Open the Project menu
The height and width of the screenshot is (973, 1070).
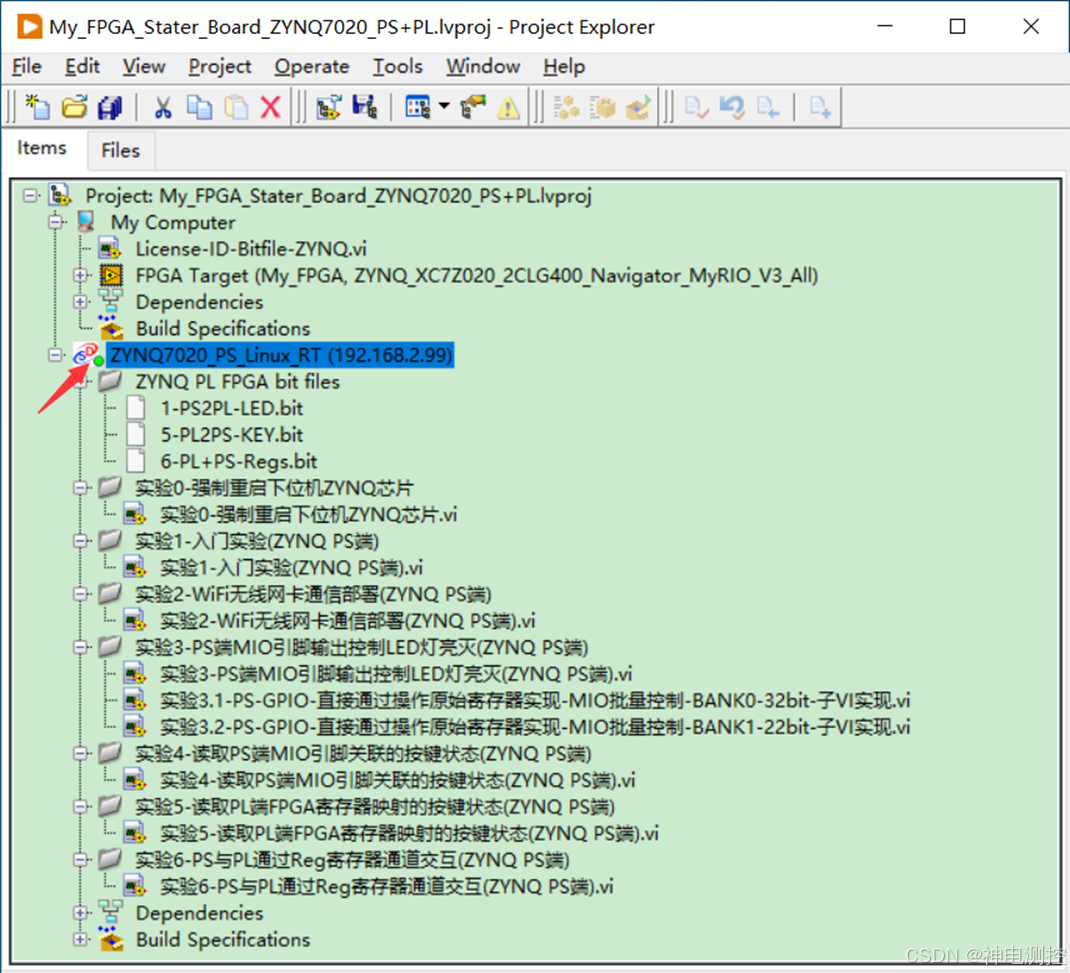click(220, 66)
